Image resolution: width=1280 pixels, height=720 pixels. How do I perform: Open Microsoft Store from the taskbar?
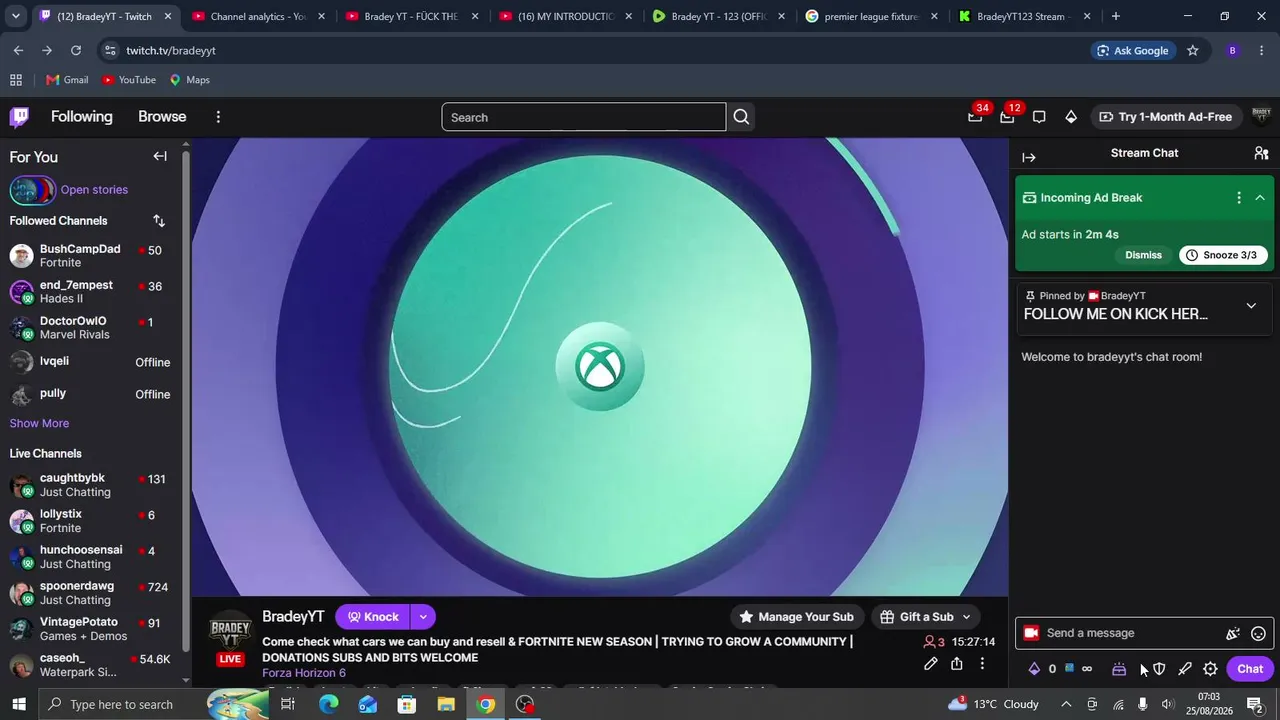[x=407, y=705]
